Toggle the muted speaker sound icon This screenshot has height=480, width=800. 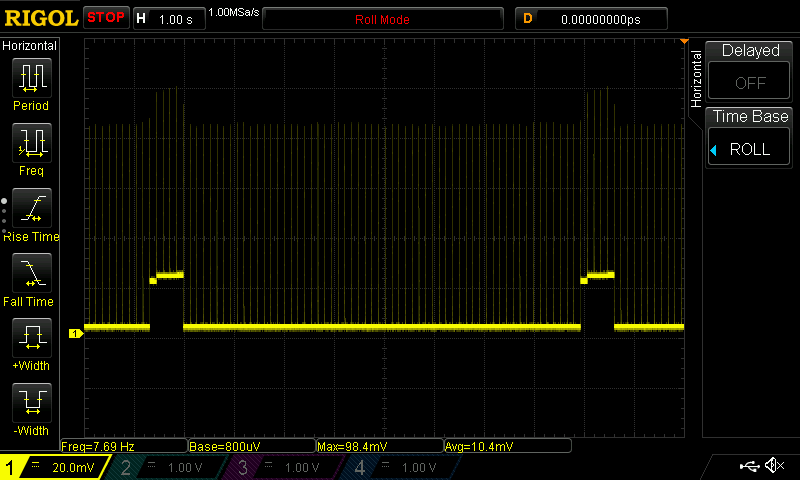[774, 465]
